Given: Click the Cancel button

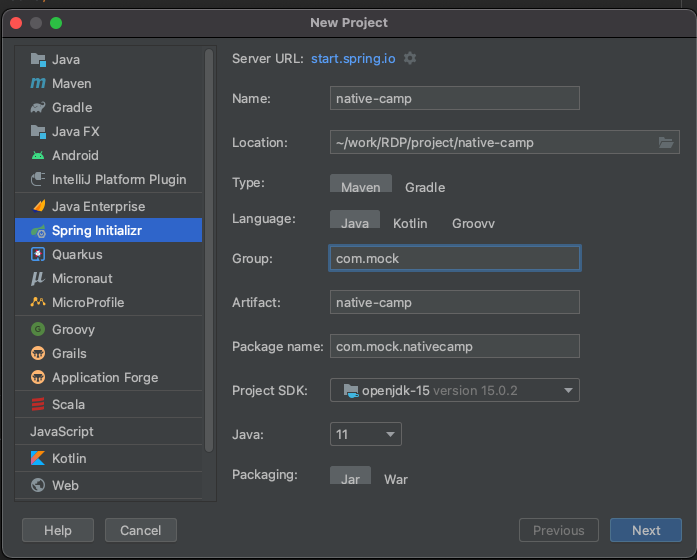Looking at the screenshot, I should click(141, 530).
